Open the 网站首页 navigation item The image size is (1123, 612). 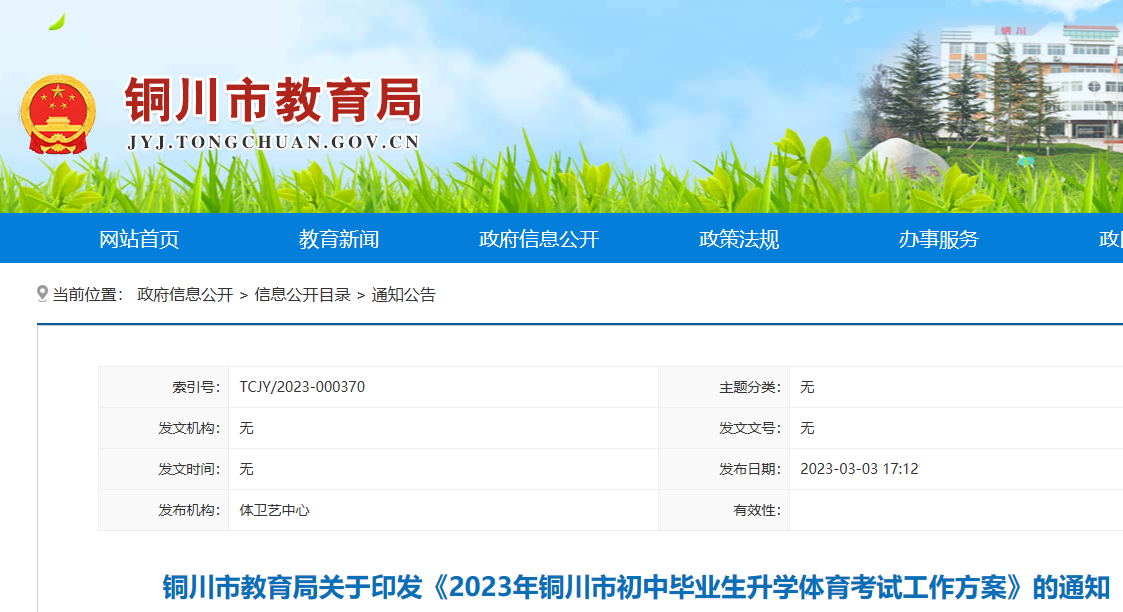pos(139,239)
